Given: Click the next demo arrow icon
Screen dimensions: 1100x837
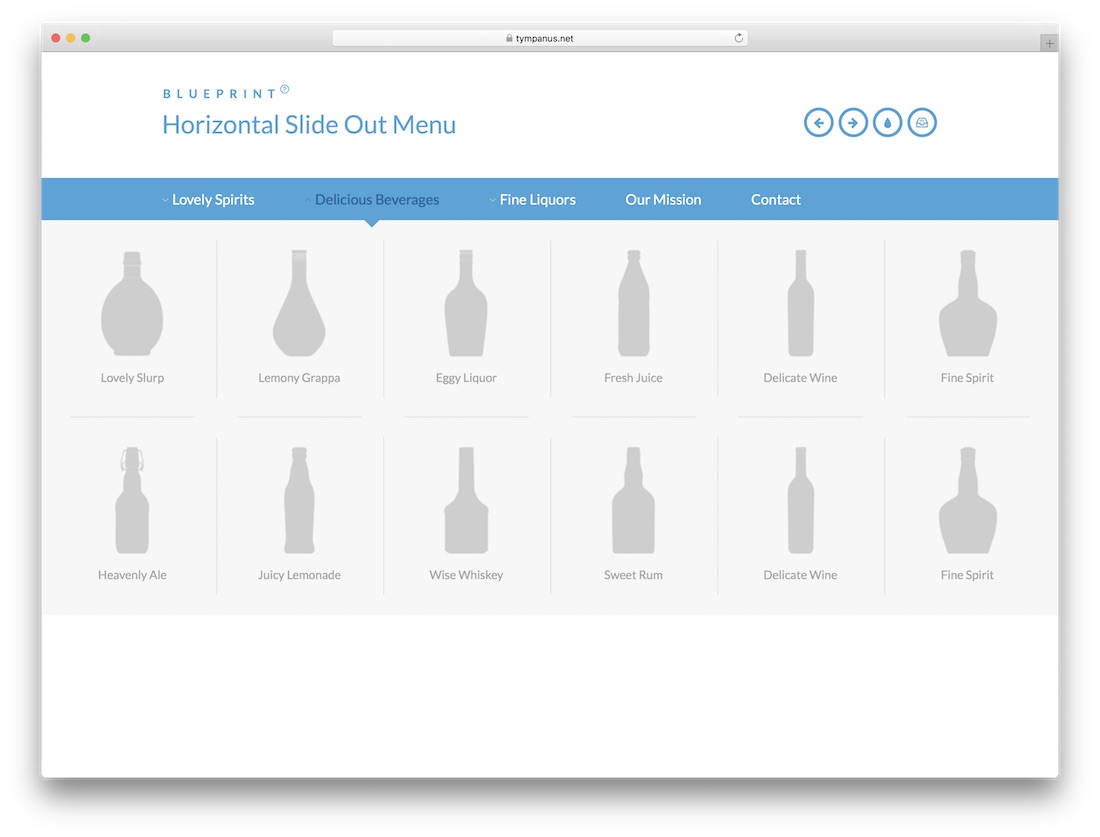Looking at the screenshot, I should [x=853, y=122].
